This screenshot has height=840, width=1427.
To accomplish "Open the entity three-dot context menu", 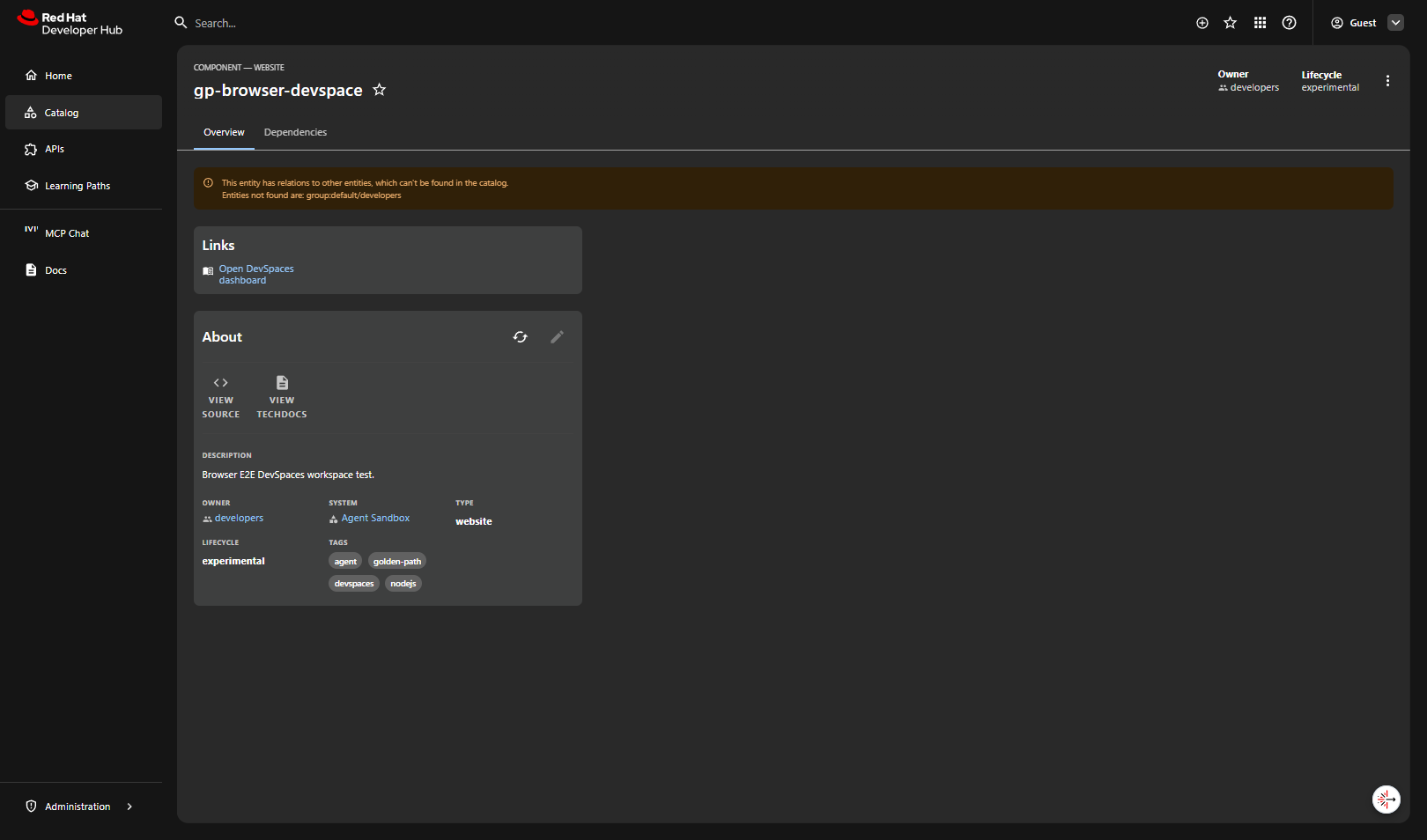I will (1387, 81).
